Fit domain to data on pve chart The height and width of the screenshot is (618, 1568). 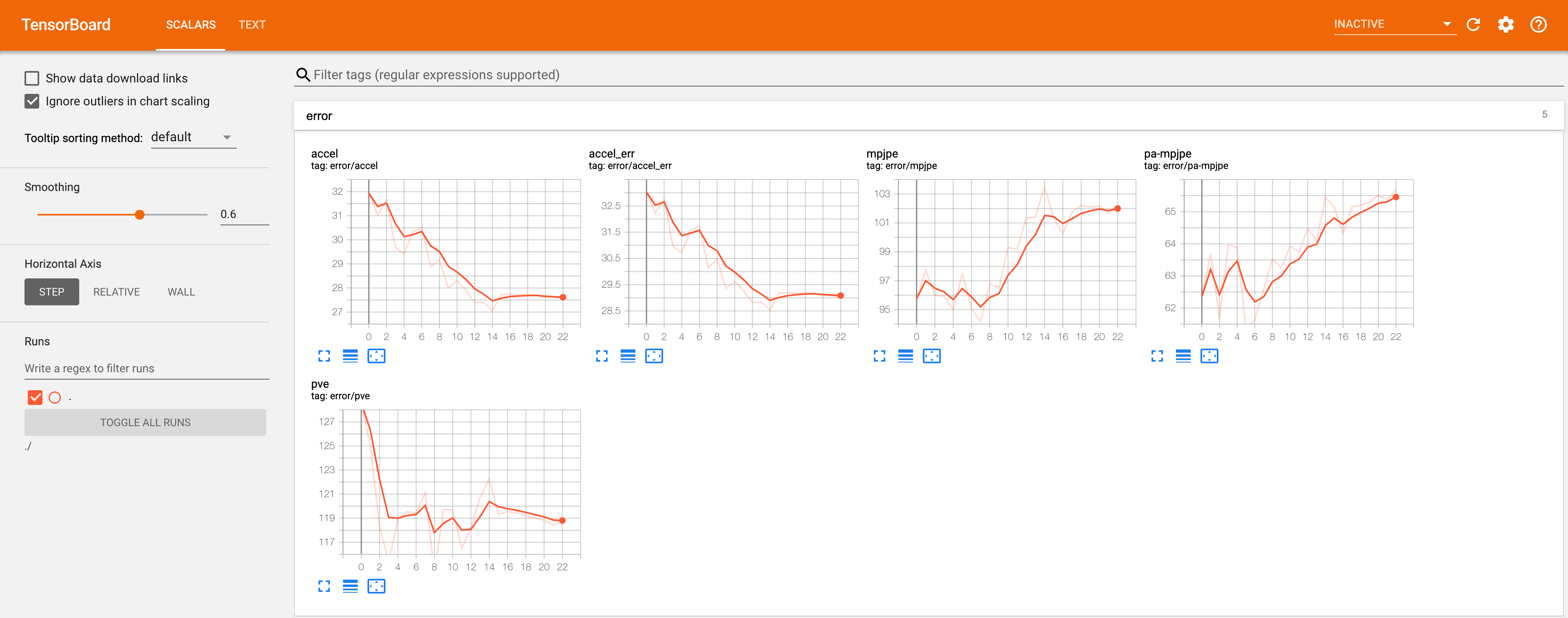[x=376, y=586]
